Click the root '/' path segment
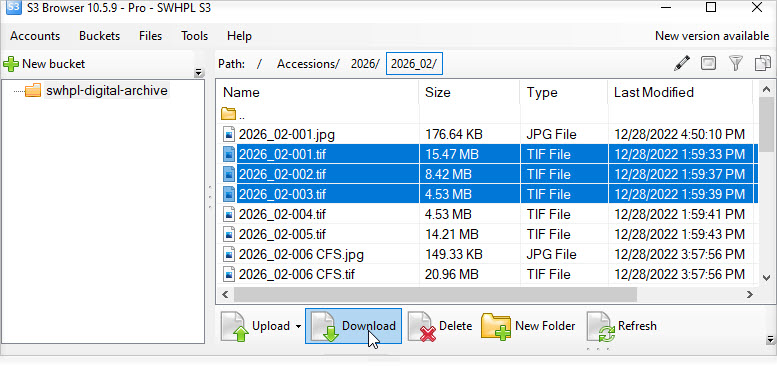The image size is (777, 372). [x=260, y=64]
